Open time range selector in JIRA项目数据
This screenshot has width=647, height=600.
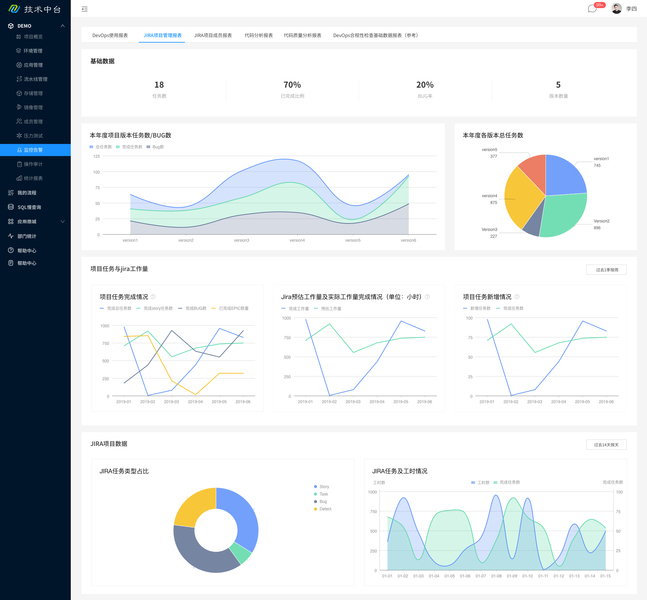pyautogui.click(x=607, y=445)
